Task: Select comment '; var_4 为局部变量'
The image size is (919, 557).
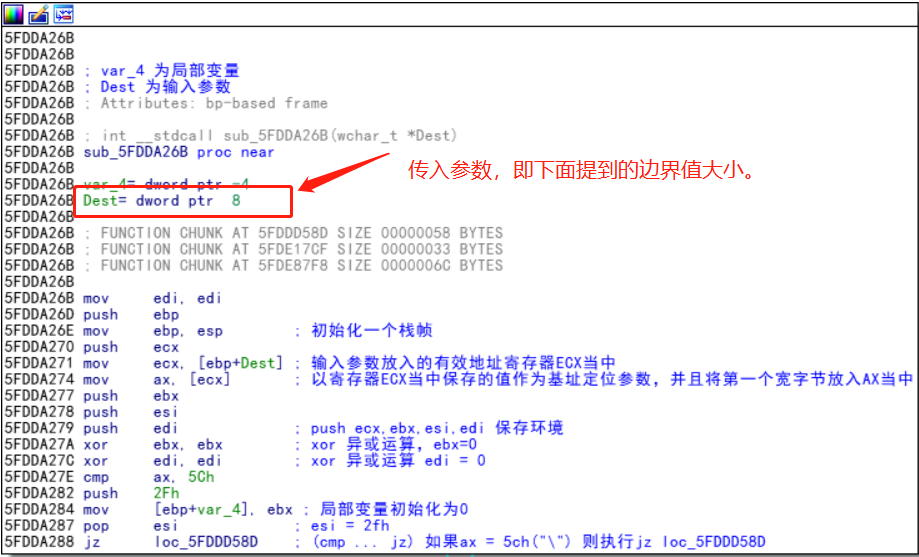Action: (161, 71)
